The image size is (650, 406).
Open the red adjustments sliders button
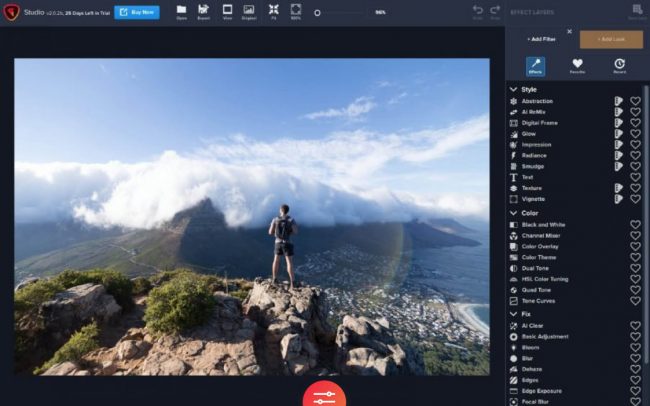324,395
